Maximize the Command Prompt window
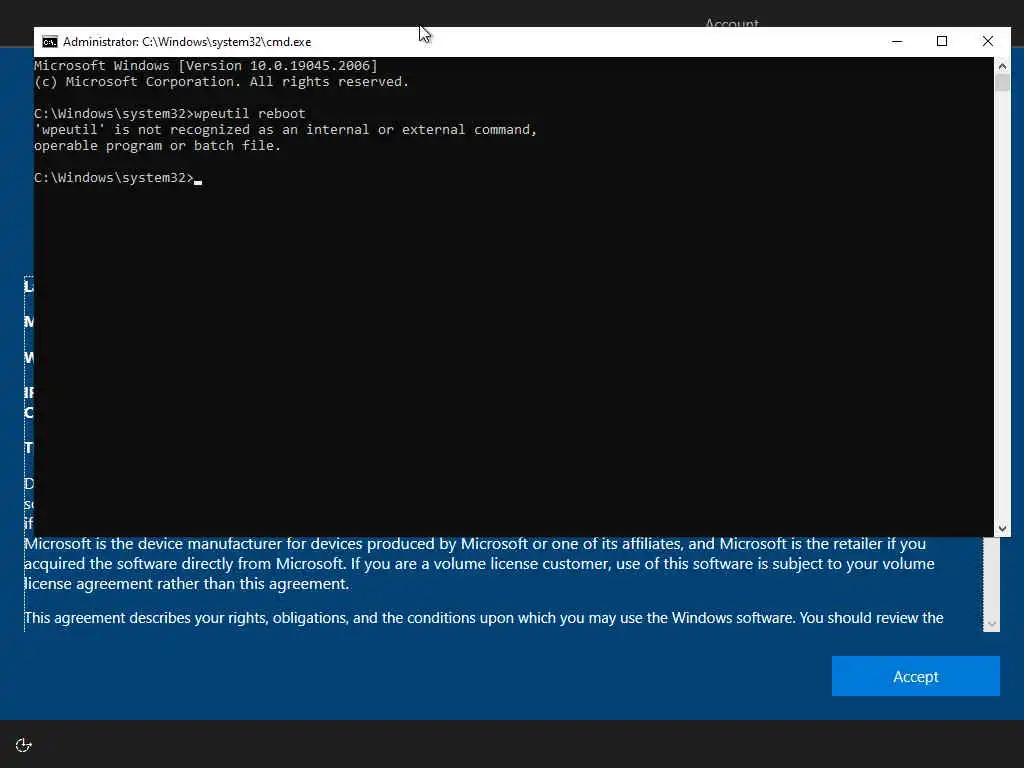The image size is (1024, 768). [x=942, y=41]
